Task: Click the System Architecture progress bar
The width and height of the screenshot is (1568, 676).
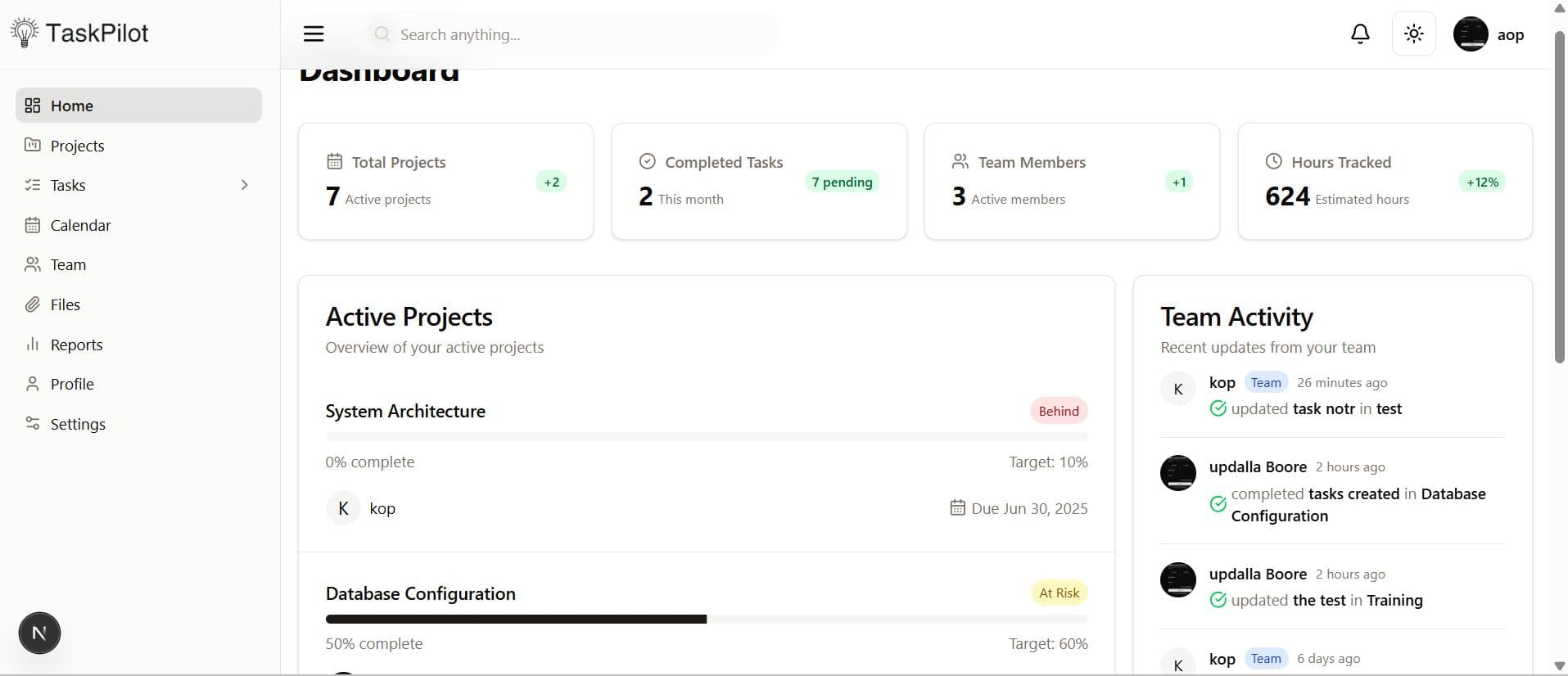Action: tap(707, 437)
